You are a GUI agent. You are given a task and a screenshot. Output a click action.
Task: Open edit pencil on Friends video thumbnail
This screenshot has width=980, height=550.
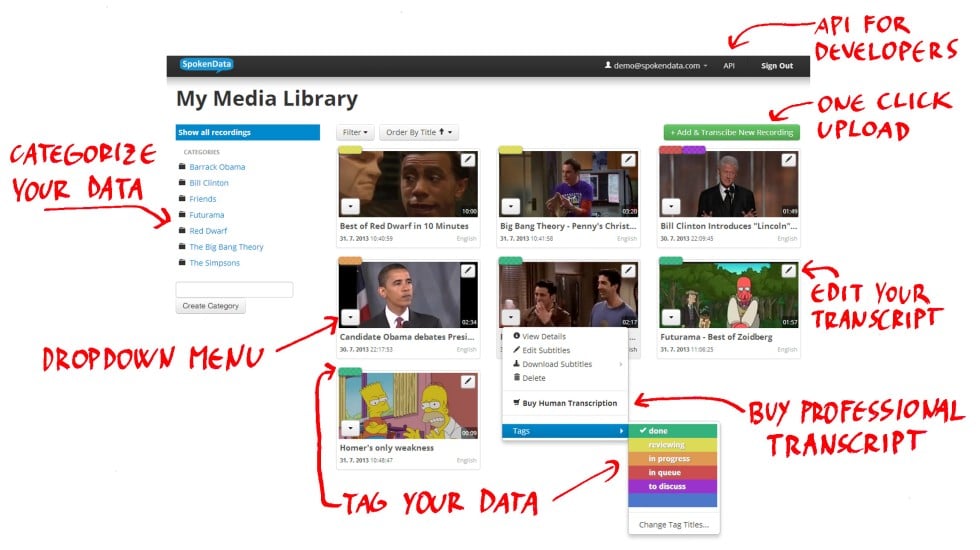click(628, 271)
